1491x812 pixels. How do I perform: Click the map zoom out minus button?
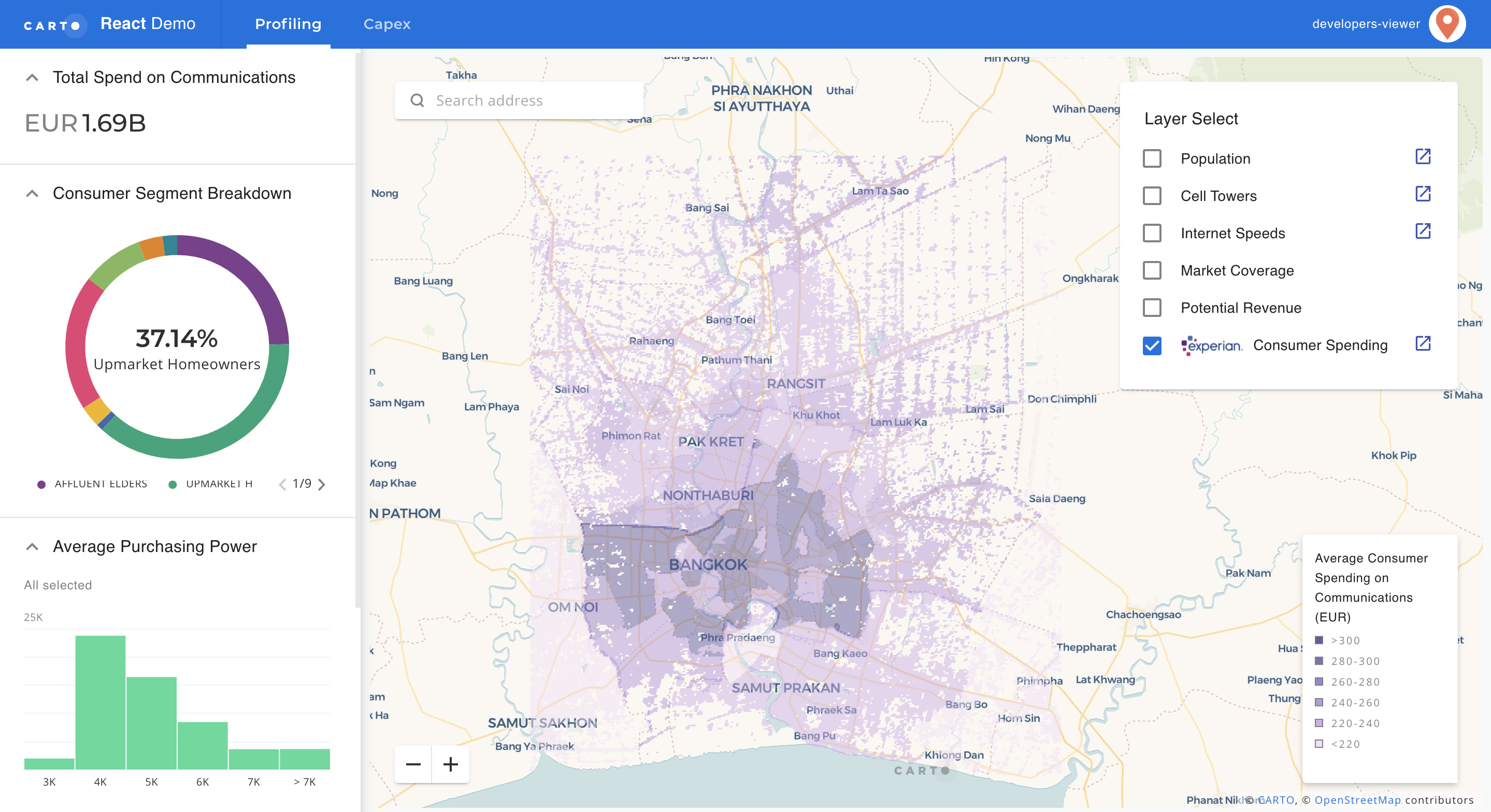tap(413, 764)
